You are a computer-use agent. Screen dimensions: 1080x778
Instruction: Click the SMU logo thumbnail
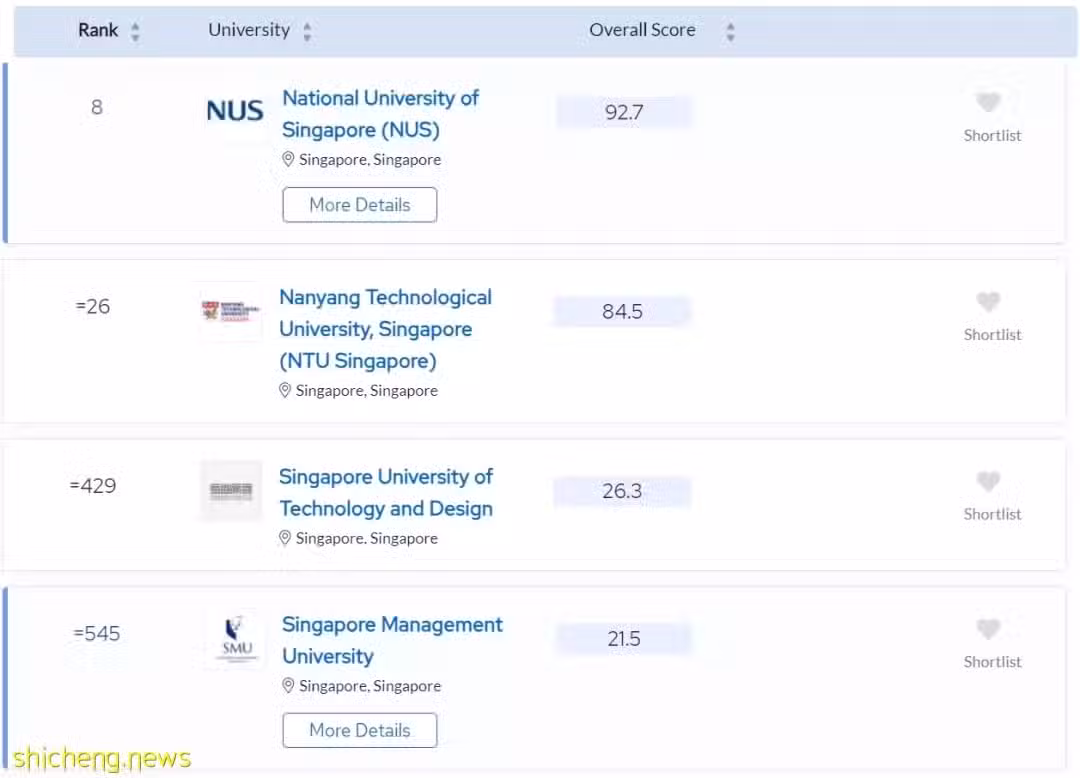(x=237, y=639)
